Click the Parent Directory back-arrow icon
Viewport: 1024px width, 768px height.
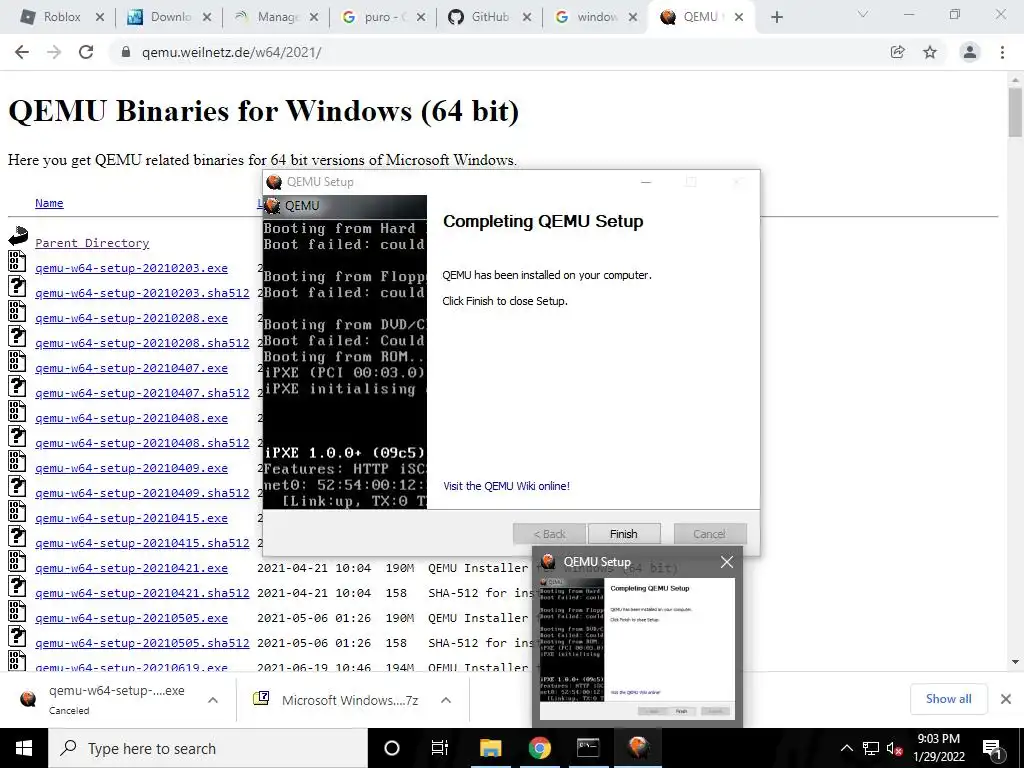click(18, 236)
